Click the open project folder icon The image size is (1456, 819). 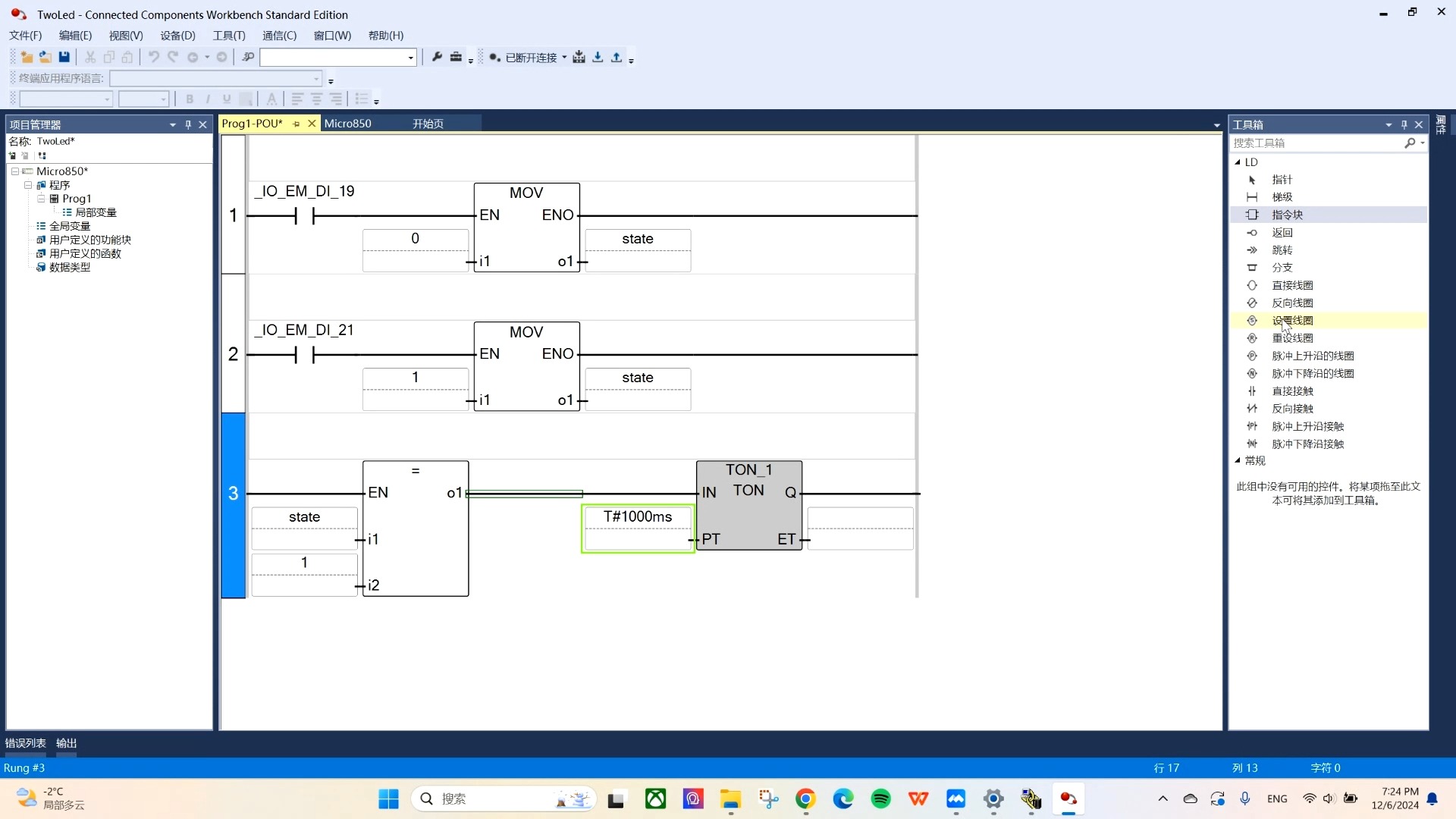point(45,57)
